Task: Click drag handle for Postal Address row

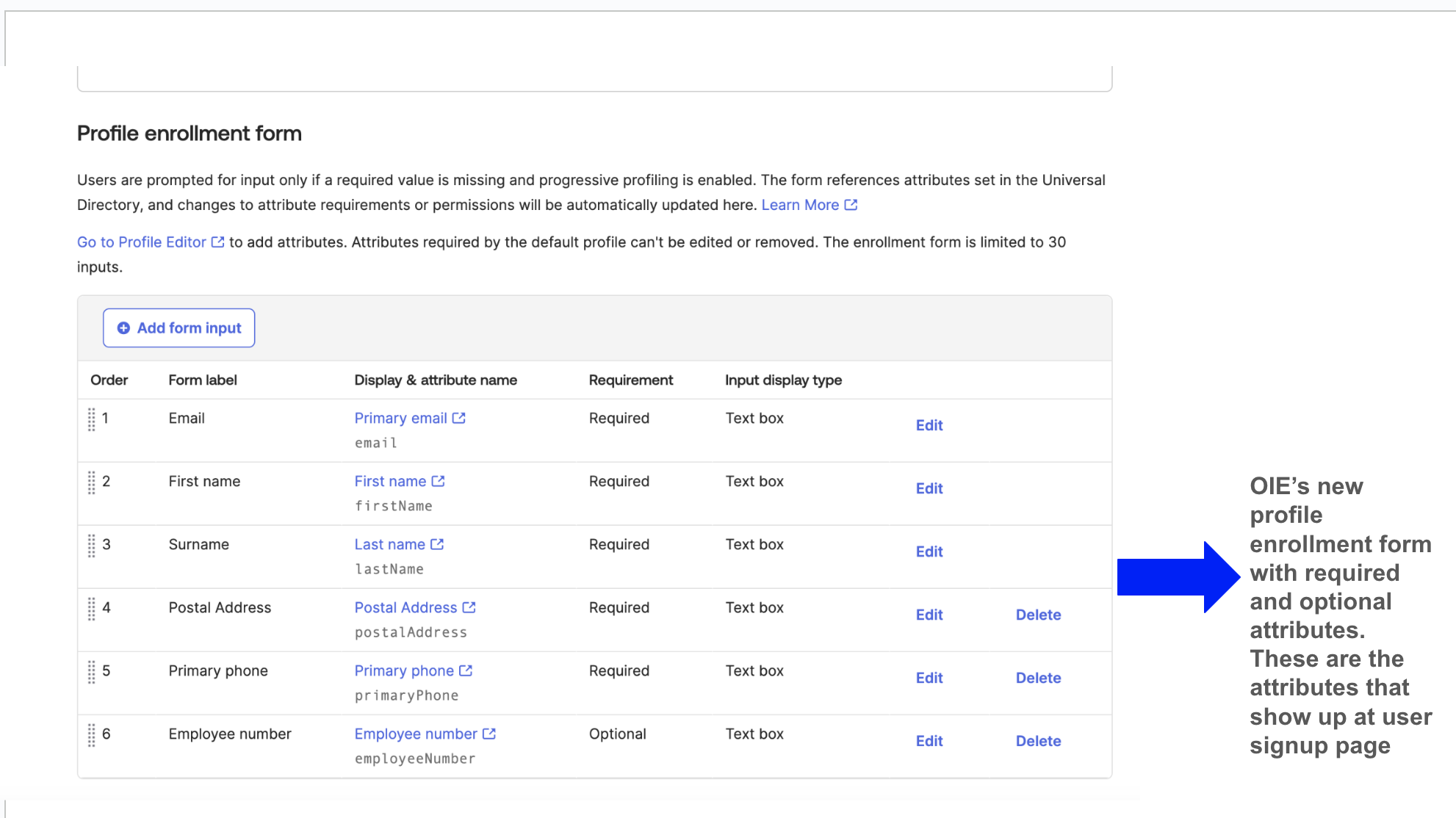Action: coord(92,609)
